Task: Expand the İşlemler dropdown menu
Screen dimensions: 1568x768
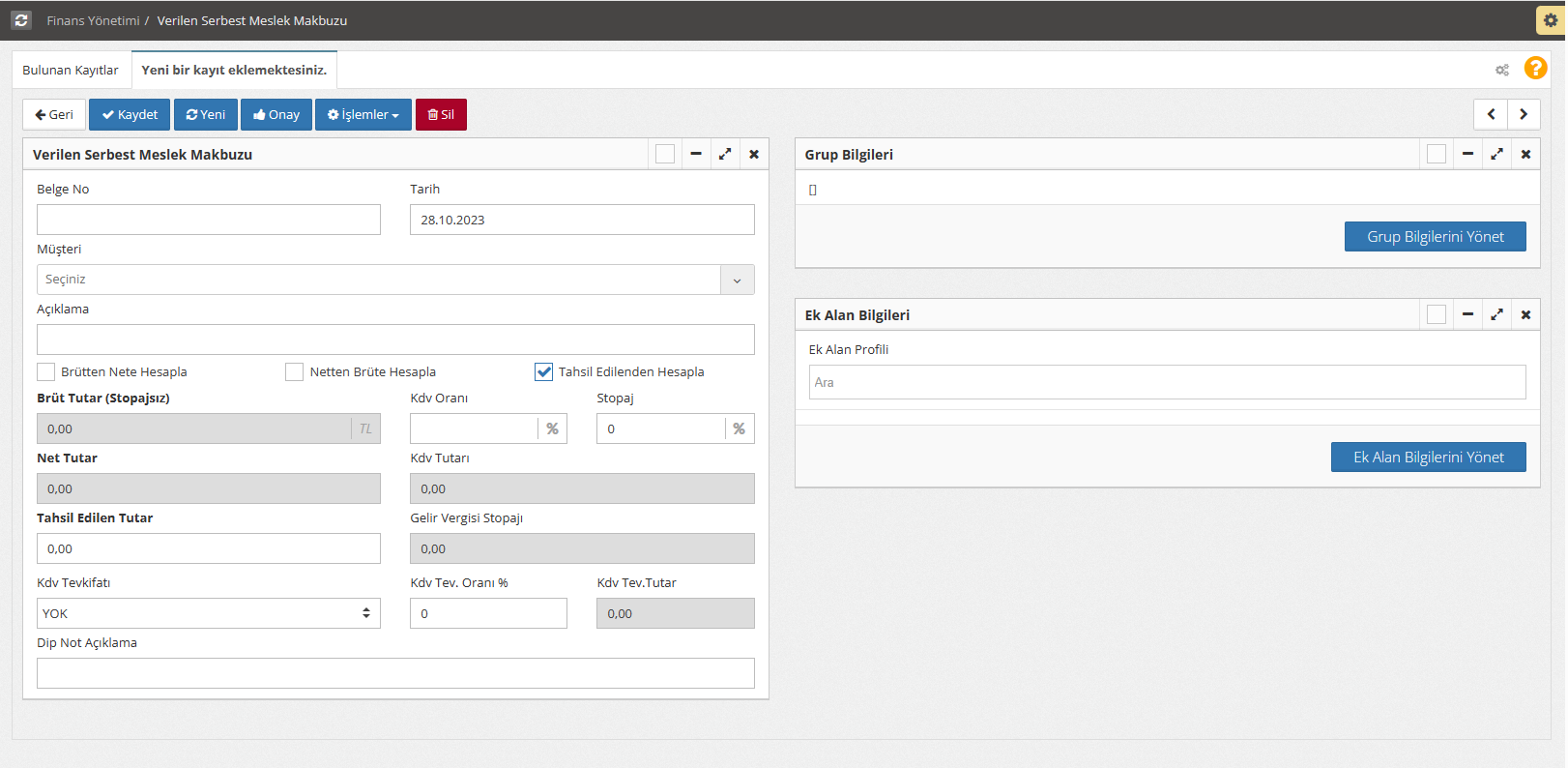Action: (x=363, y=114)
